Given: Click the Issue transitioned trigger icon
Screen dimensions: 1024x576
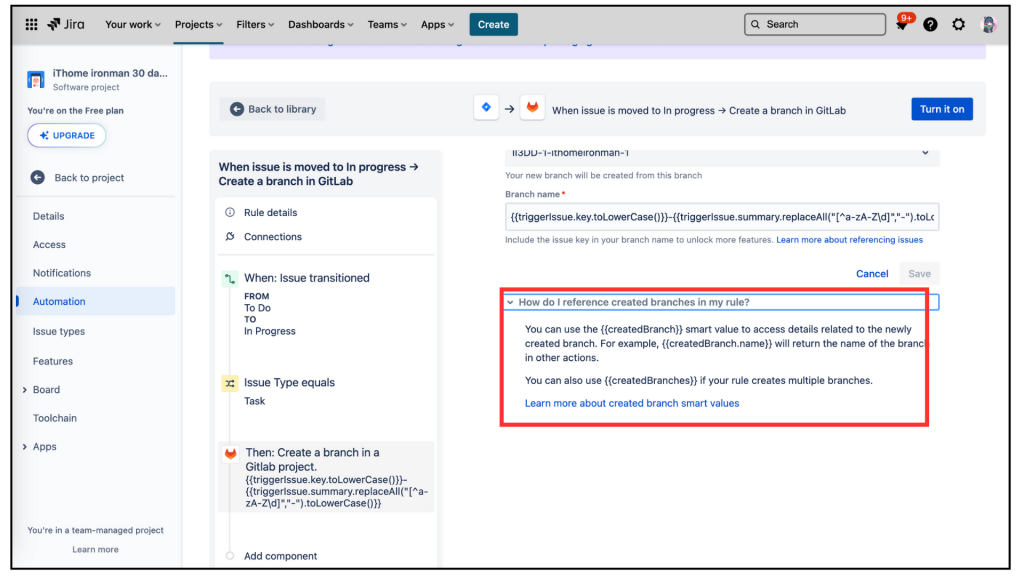Looking at the screenshot, I should pyautogui.click(x=230, y=279).
